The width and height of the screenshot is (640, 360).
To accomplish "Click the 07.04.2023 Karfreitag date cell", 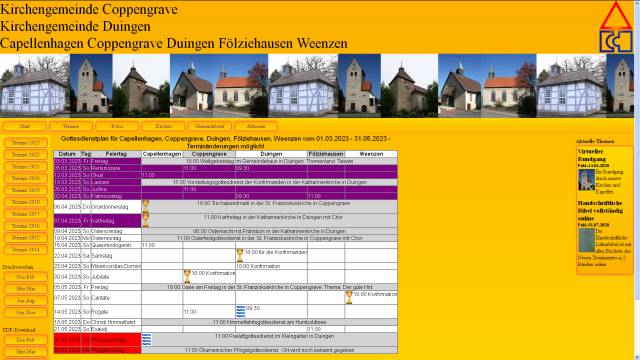I will pyautogui.click(x=67, y=221).
